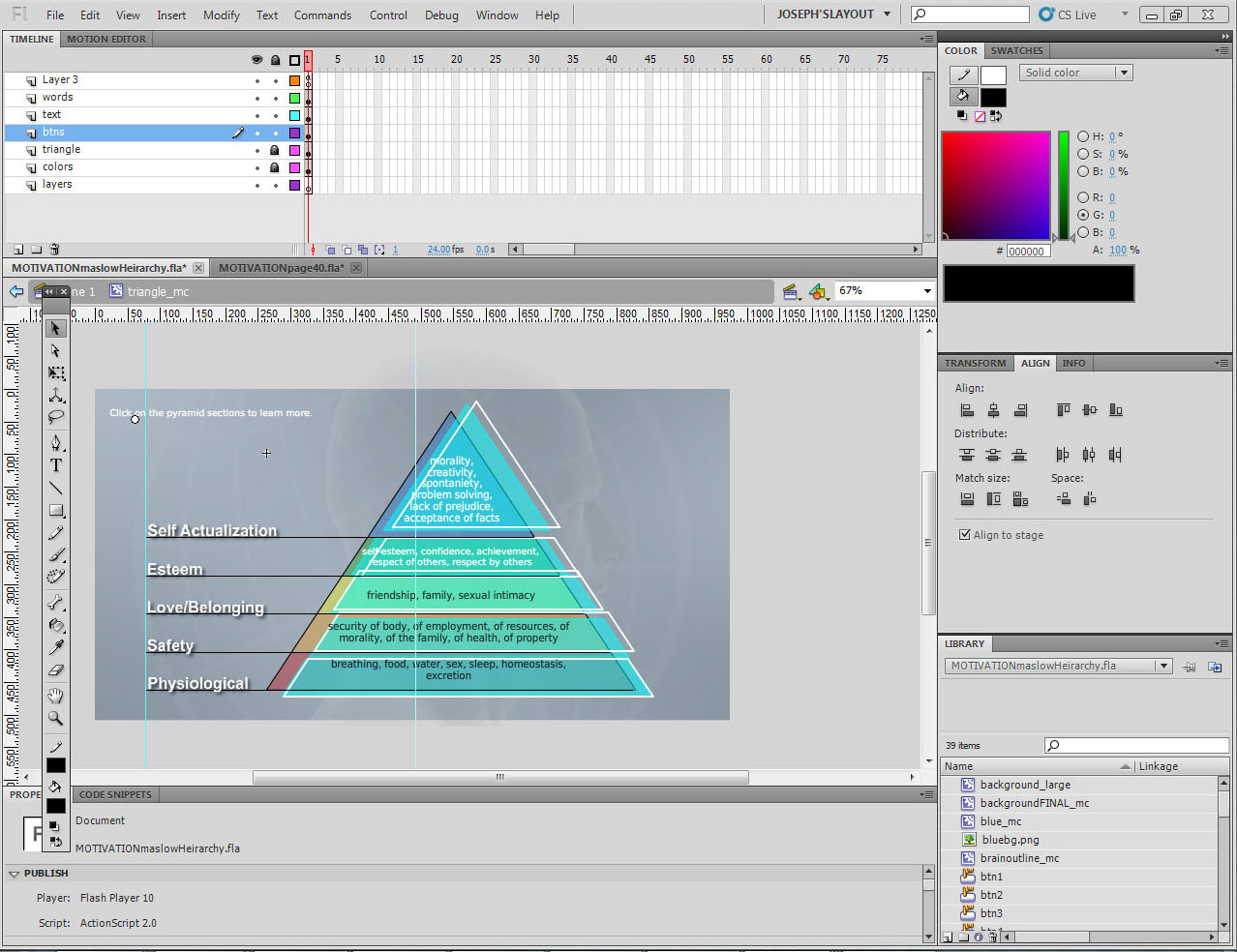The image size is (1237, 952).
Task: Uncheck the Align to stage checkbox
Action: pos(964,535)
